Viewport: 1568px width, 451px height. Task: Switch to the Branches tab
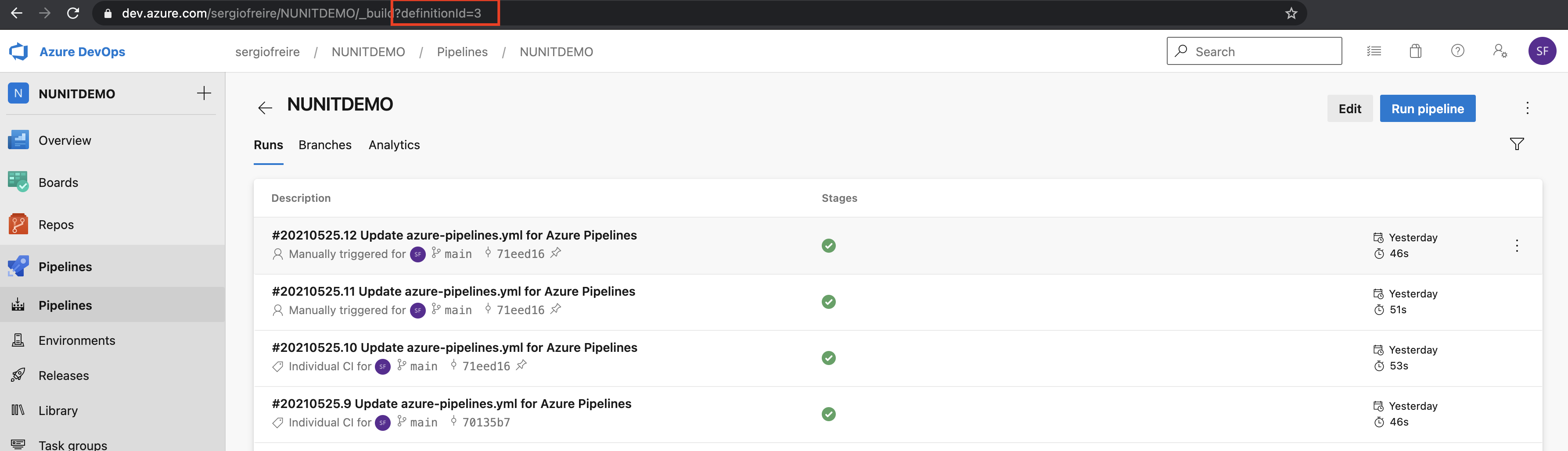[x=325, y=145]
